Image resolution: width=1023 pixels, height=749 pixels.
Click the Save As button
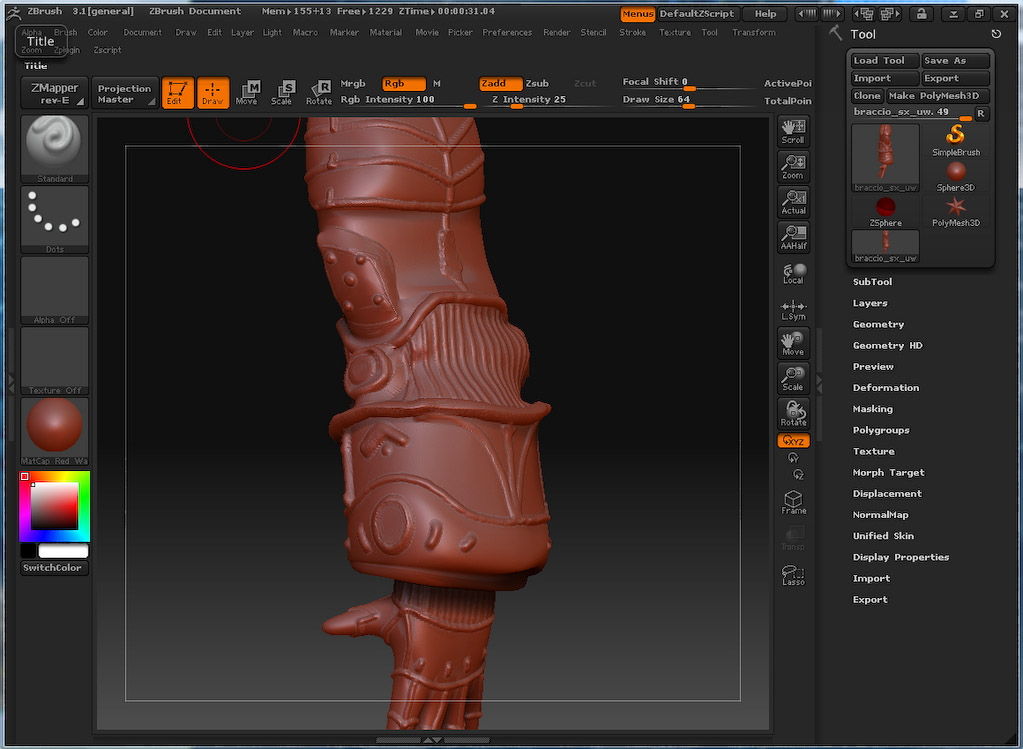tap(955, 61)
